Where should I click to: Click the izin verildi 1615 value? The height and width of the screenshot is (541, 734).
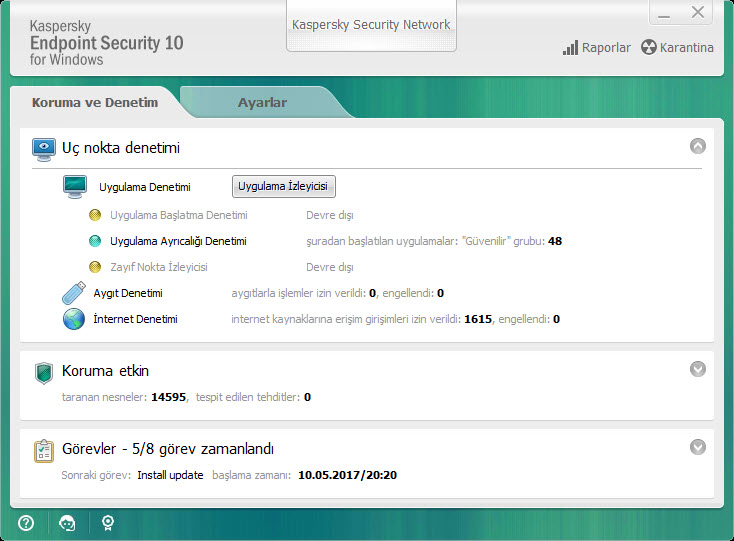(x=478, y=319)
